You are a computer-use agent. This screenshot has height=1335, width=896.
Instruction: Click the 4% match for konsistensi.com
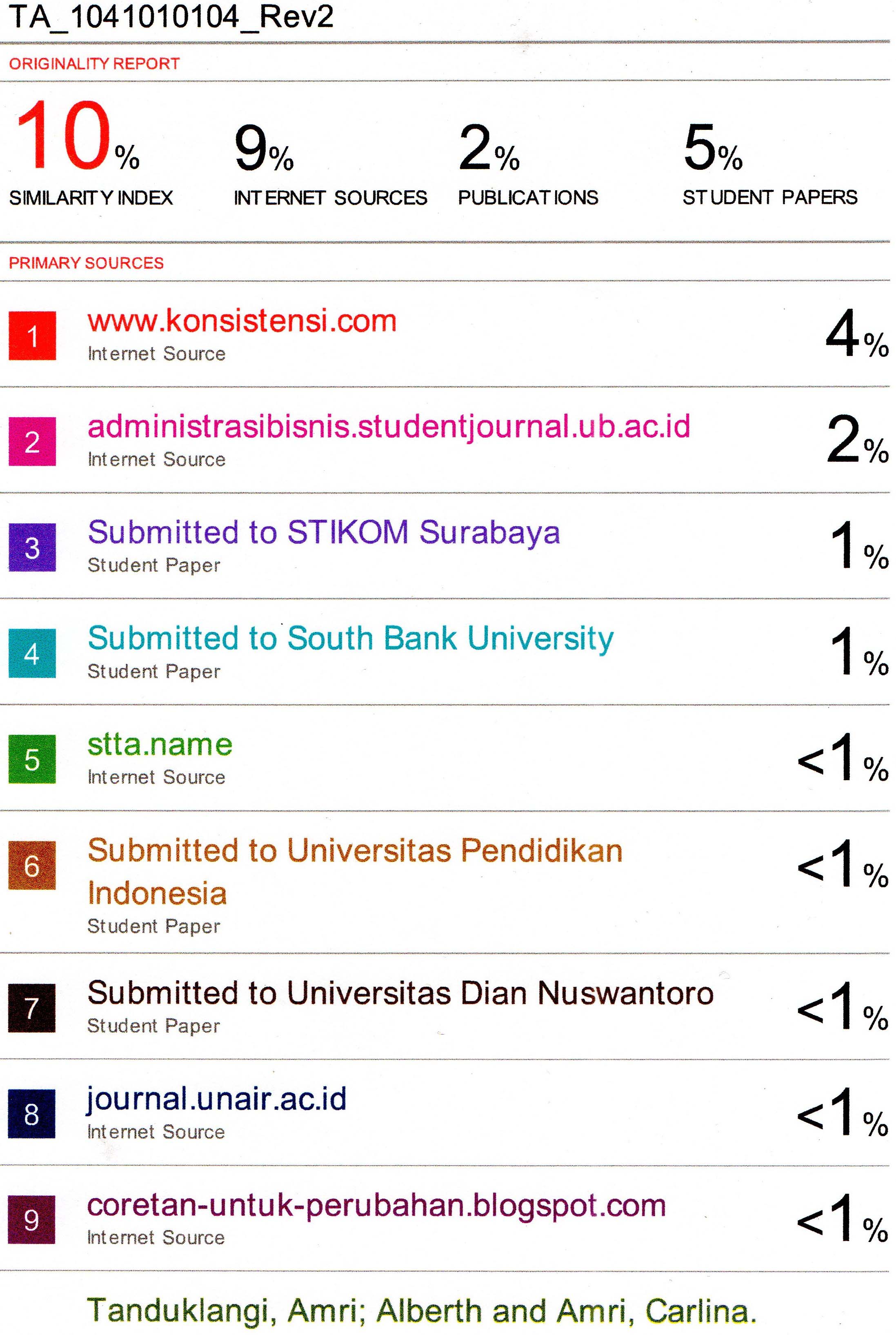[856, 335]
